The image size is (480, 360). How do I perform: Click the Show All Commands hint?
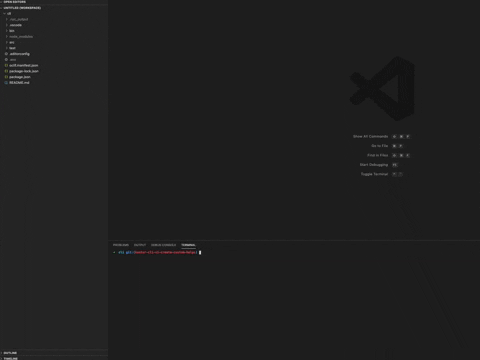coord(370,137)
